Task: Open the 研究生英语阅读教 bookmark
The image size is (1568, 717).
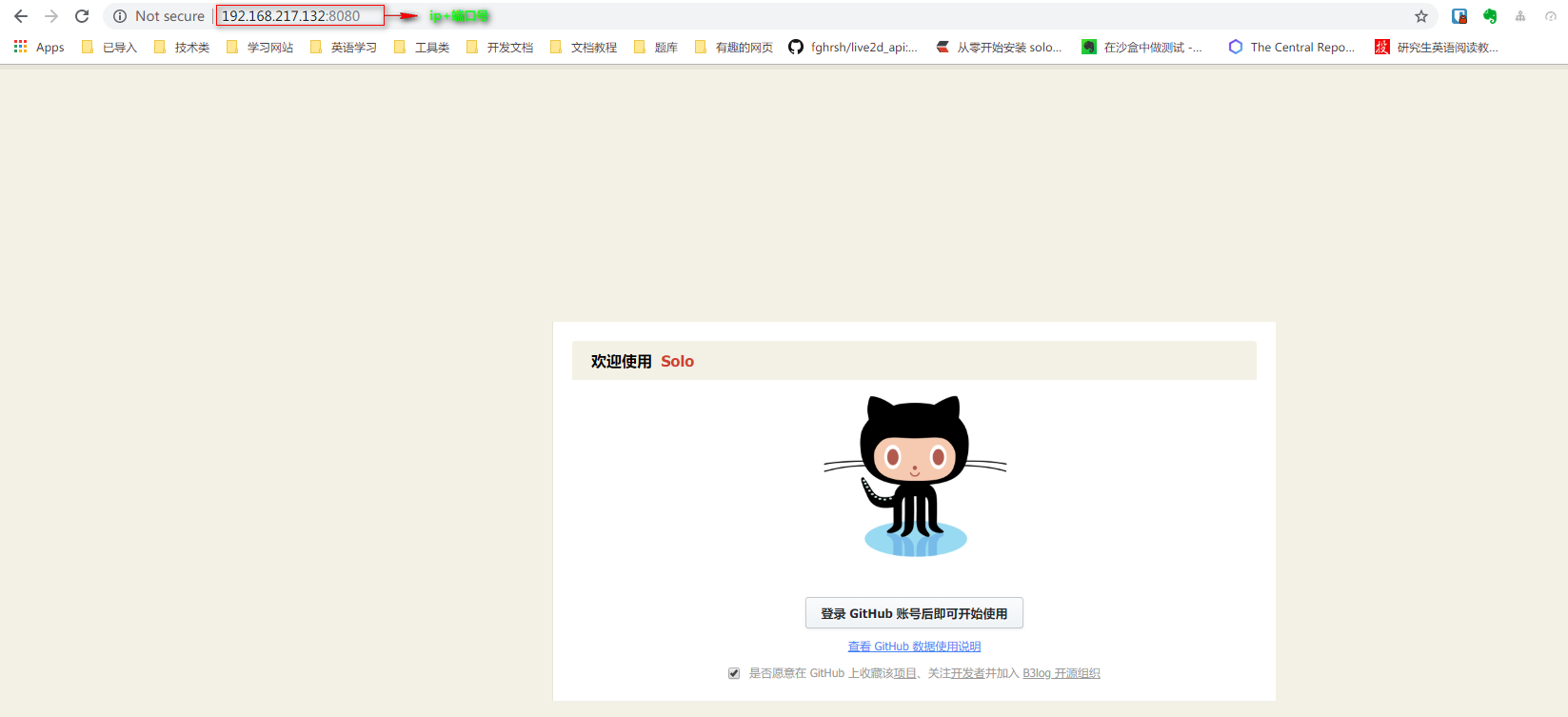Action: click(x=1437, y=47)
